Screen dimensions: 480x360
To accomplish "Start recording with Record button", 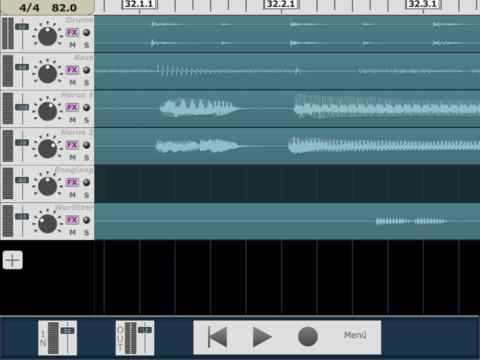I will coord(307,337).
